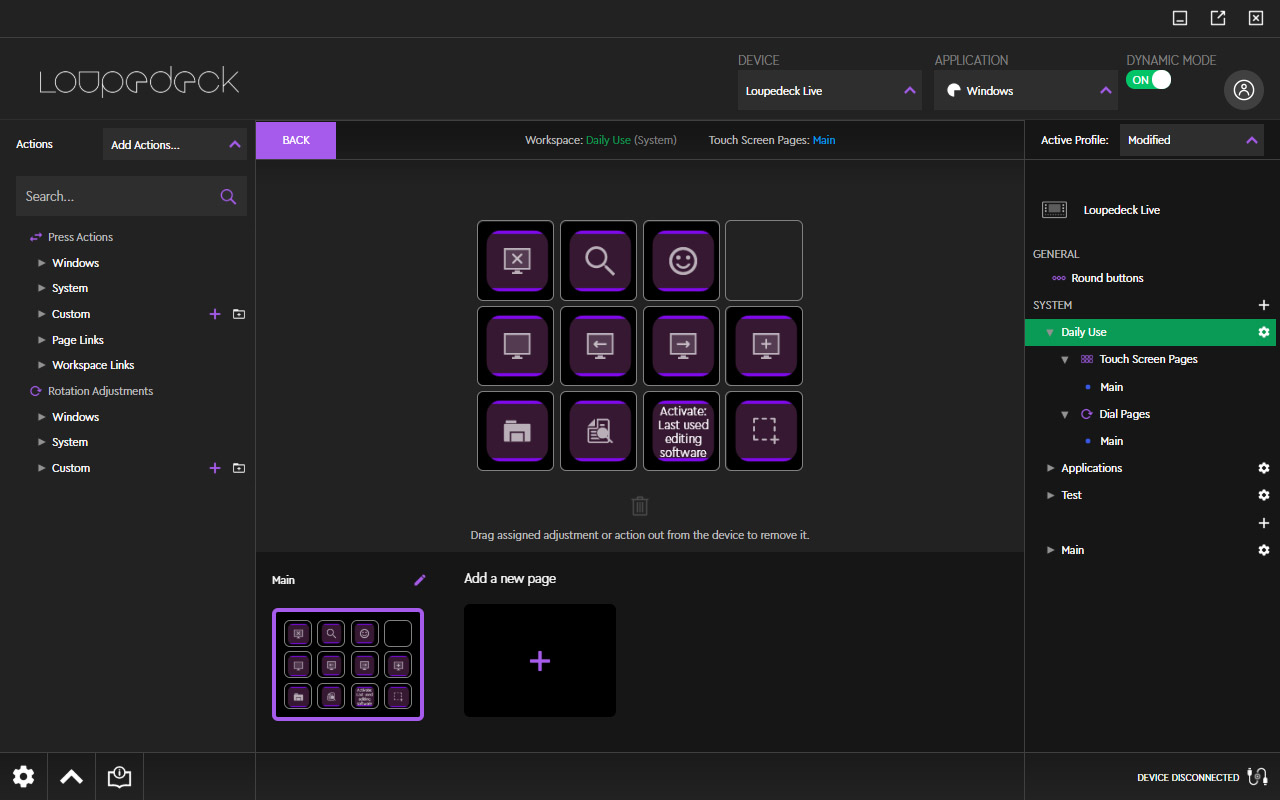This screenshot has height=800, width=1280.
Task: Click the Search actions input field
Action: [x=131, y=196]
